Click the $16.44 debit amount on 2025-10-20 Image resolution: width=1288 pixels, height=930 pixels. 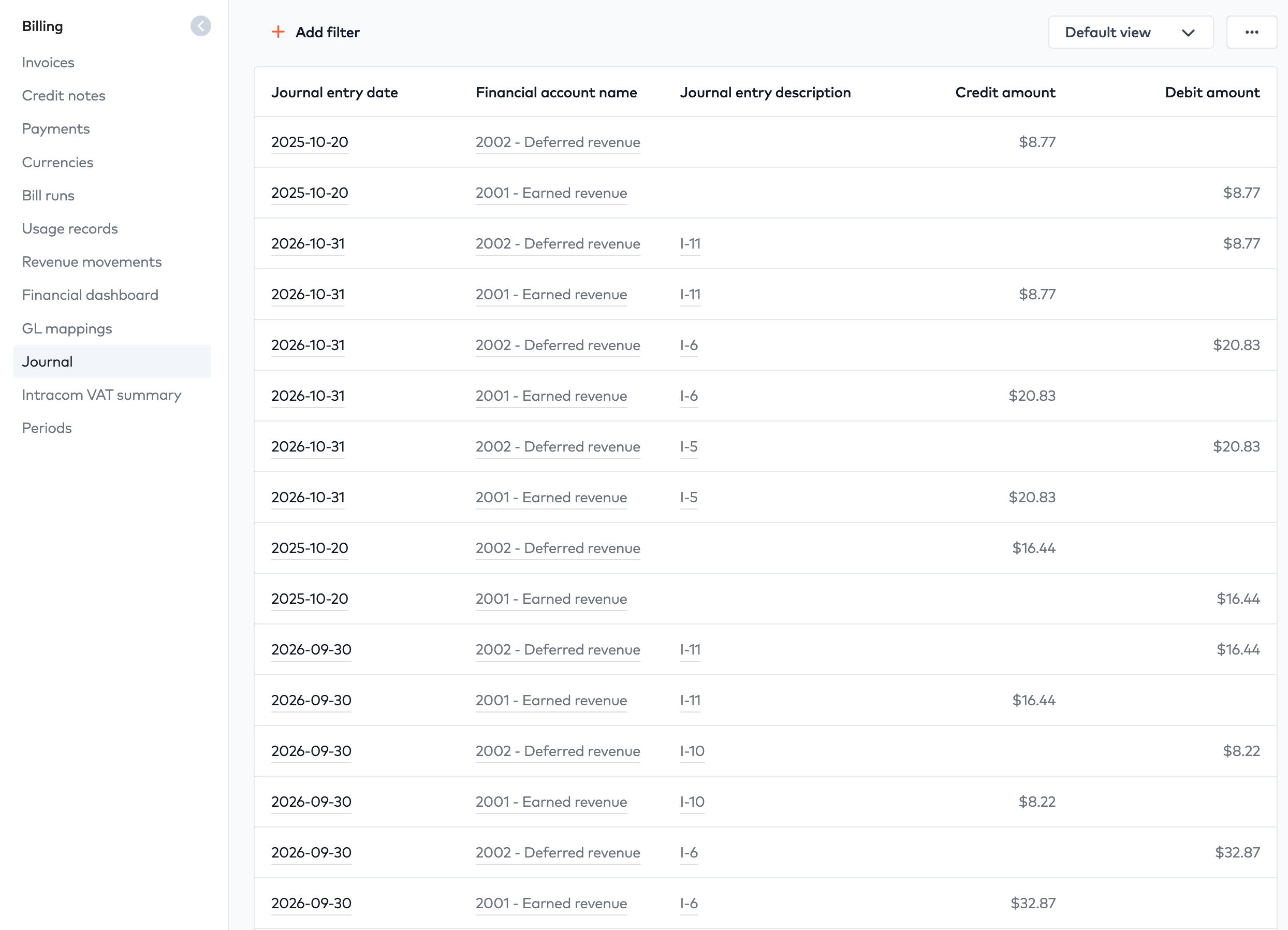pyautogui.click(x=1238, y=599)
